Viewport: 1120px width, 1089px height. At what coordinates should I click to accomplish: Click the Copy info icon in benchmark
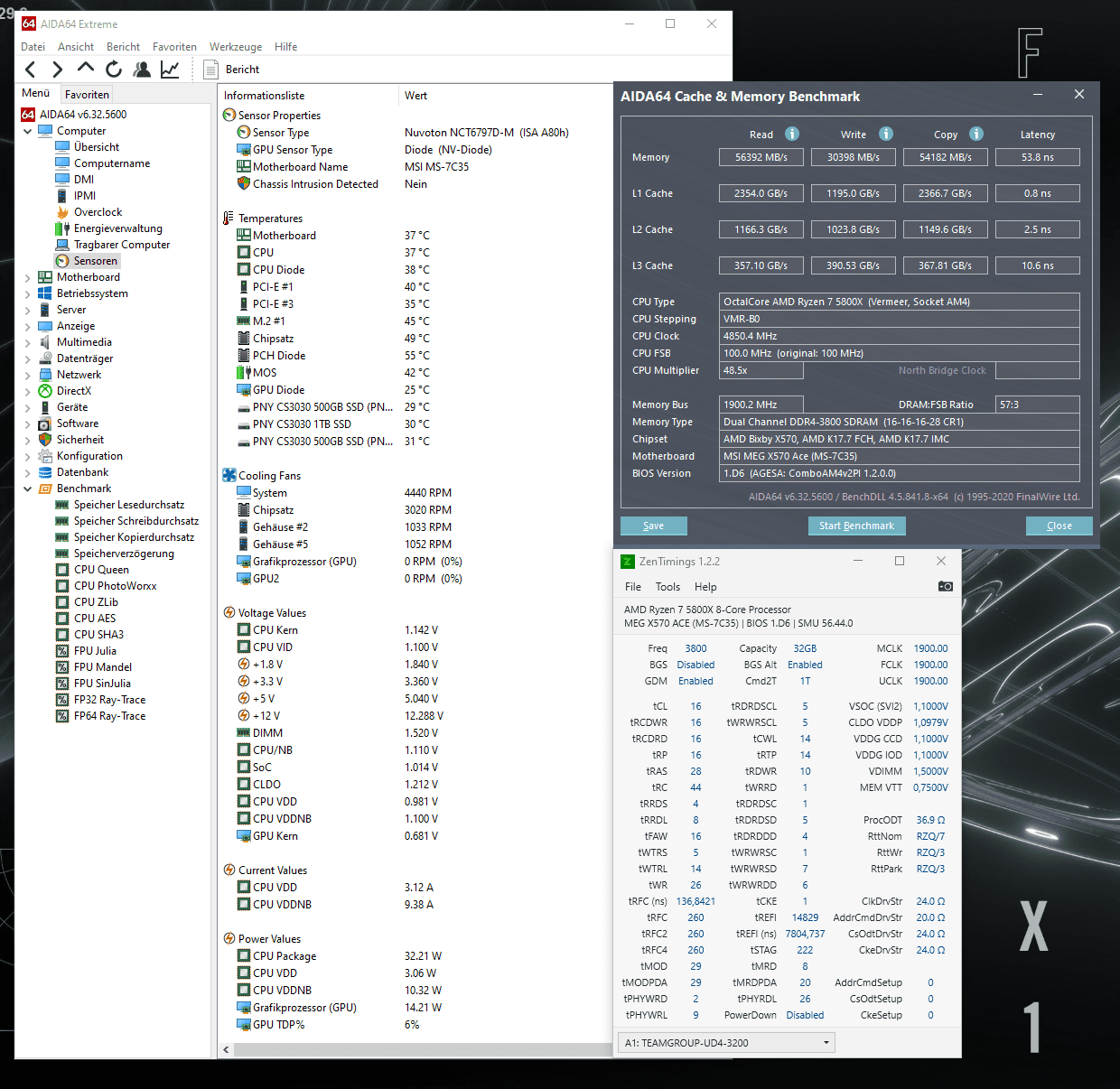pos(976,134)
